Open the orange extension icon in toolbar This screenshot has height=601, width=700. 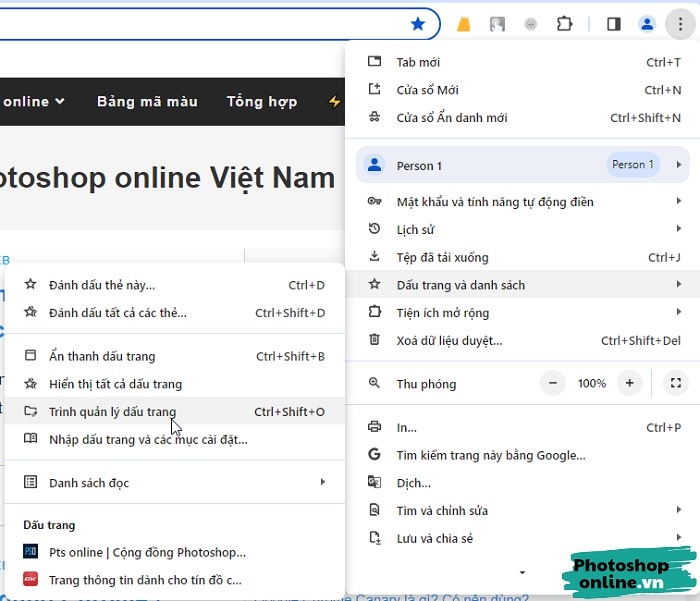tap(463, 24)
